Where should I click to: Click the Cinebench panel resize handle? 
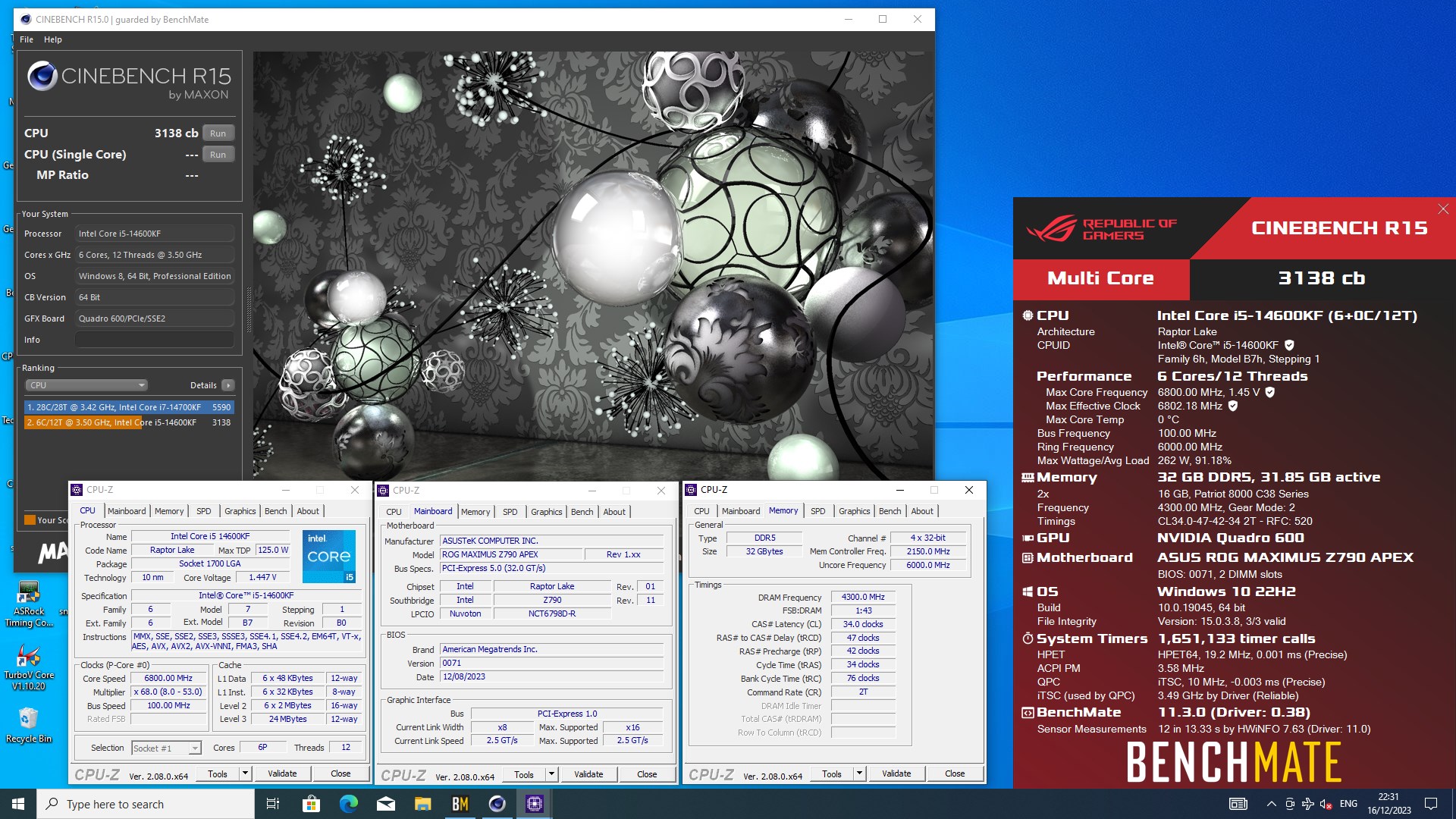[248, 311]
